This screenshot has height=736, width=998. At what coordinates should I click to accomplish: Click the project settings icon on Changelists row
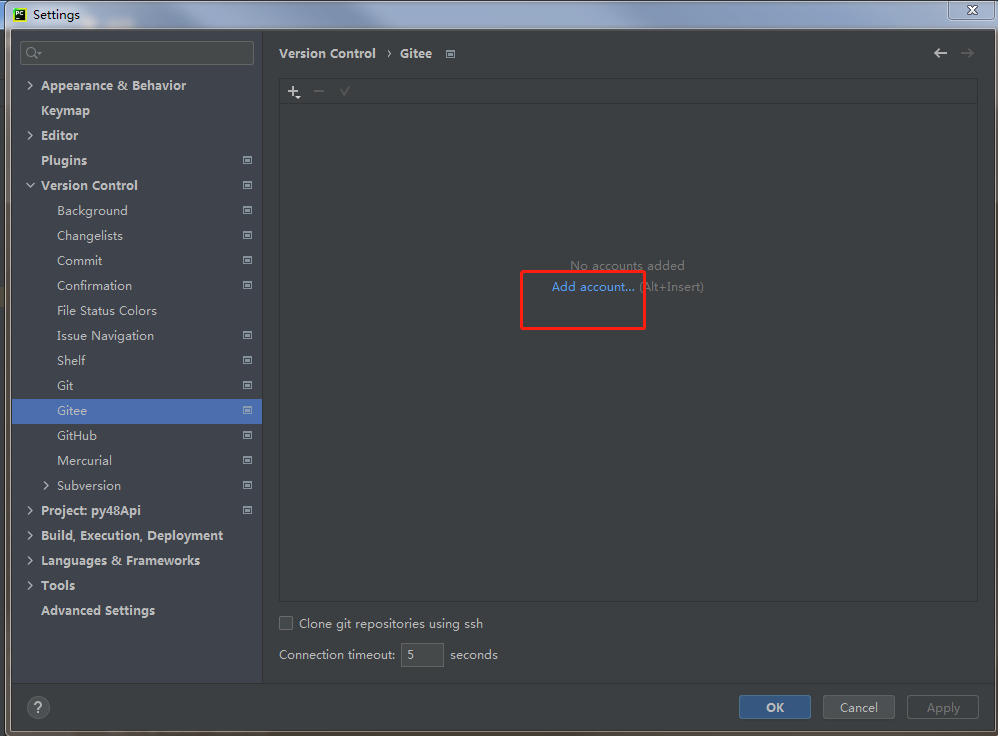248,236
